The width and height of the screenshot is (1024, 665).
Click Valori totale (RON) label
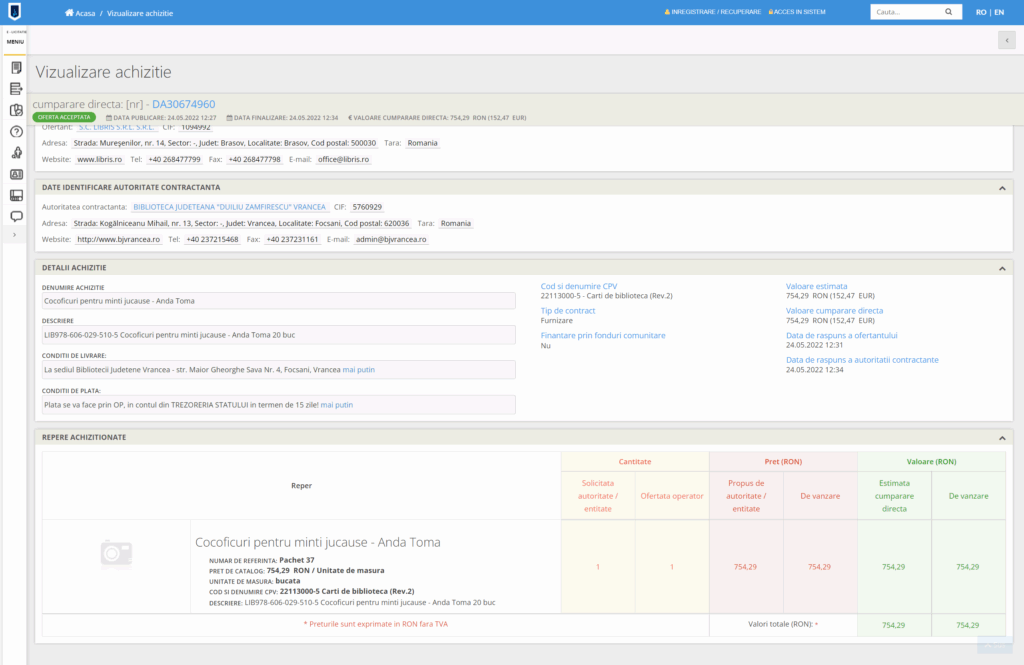pos(783,624)
